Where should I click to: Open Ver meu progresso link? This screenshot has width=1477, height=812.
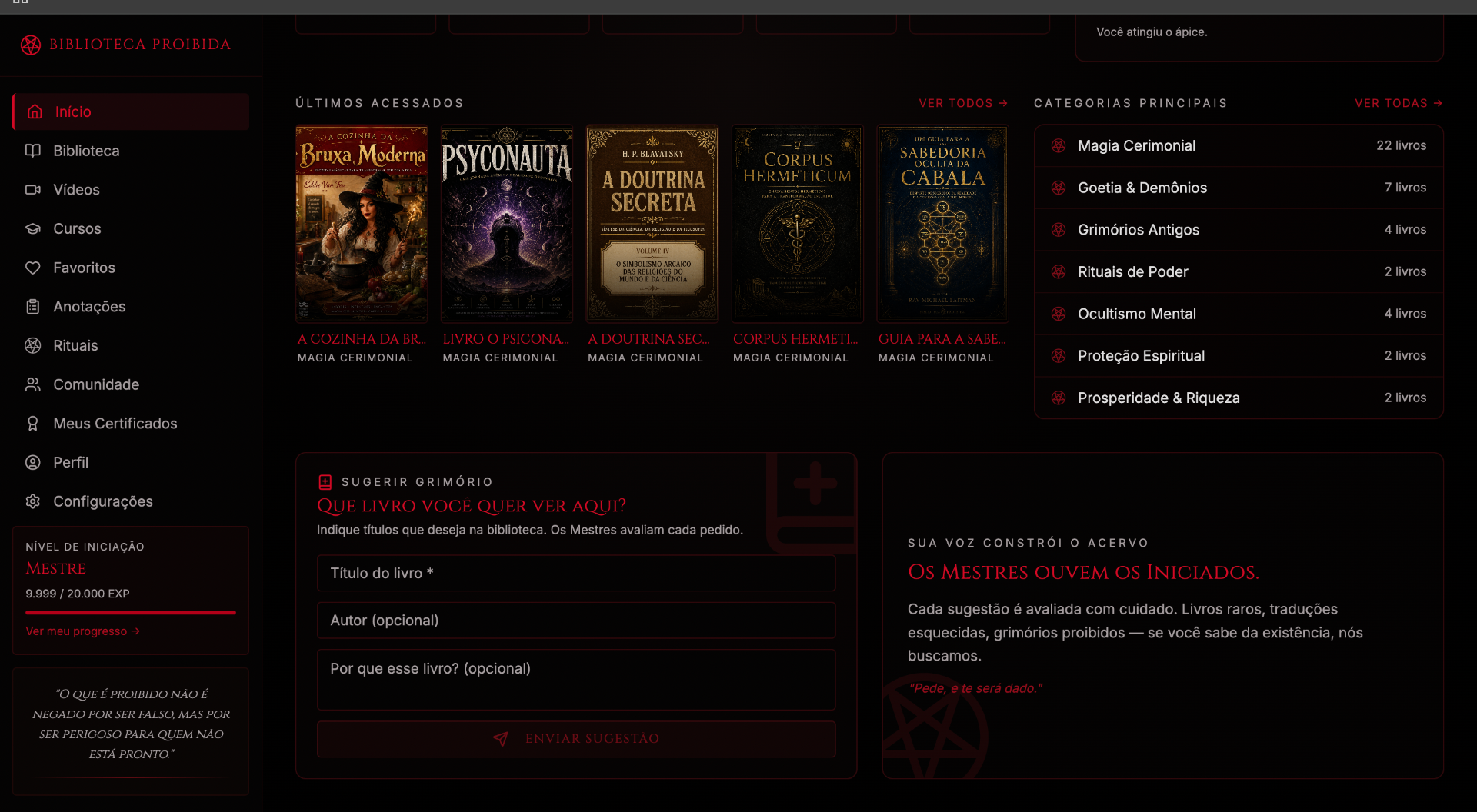point(83,631)
